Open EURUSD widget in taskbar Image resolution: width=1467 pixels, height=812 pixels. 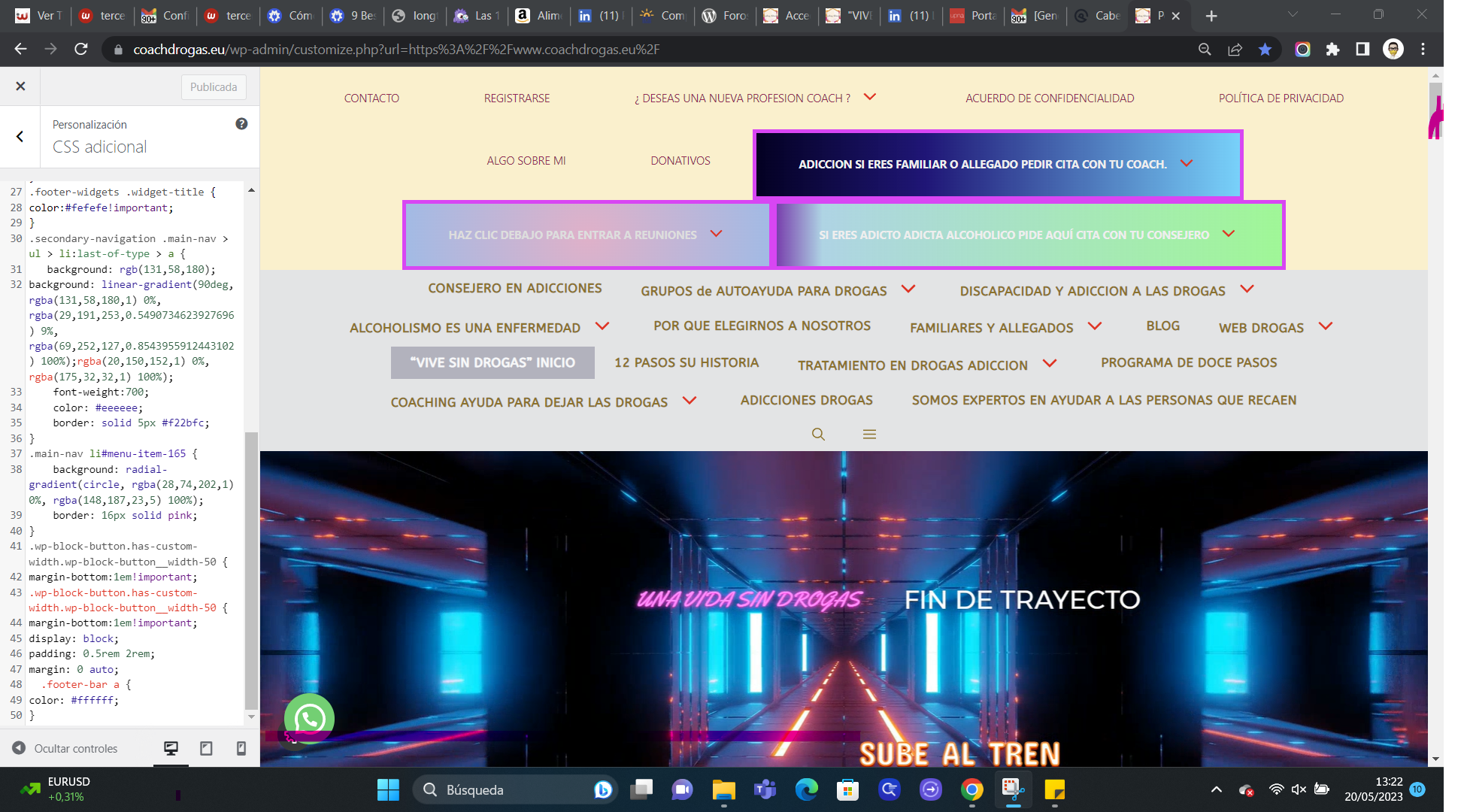pos(56,789)
